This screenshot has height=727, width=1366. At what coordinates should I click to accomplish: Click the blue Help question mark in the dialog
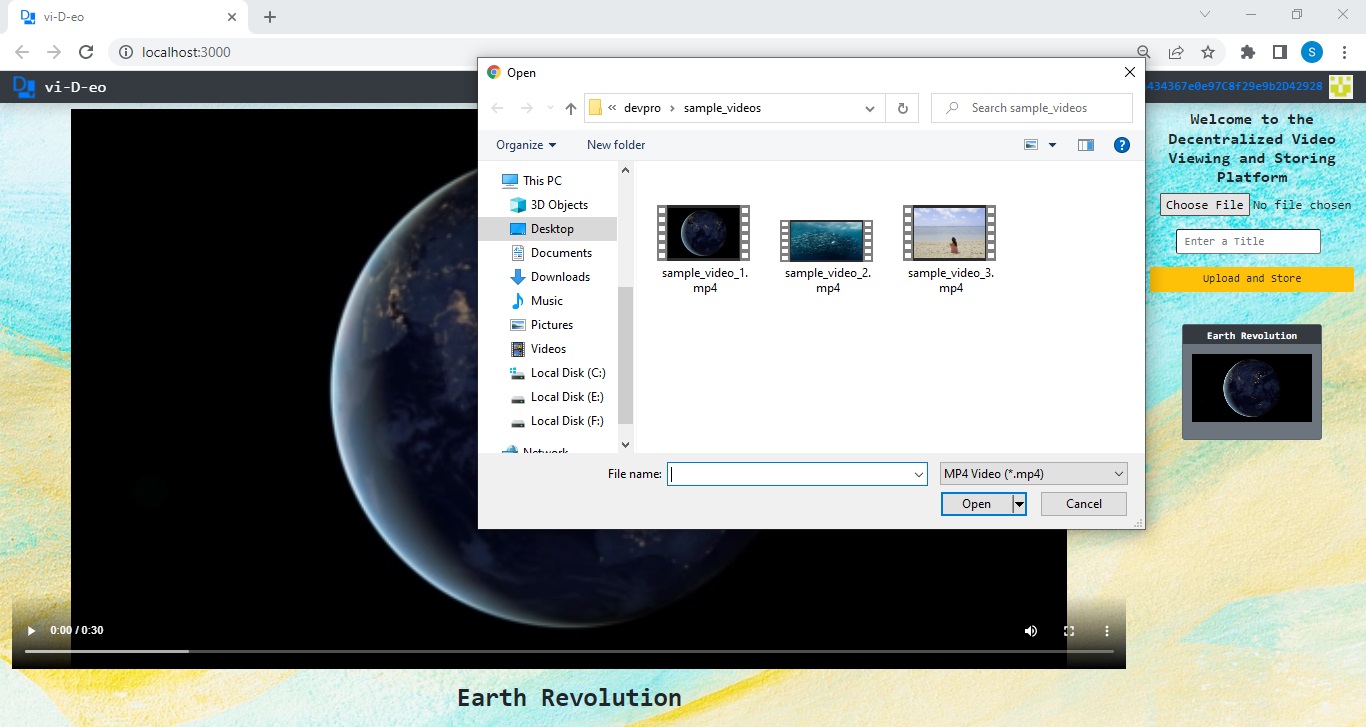1121,145
